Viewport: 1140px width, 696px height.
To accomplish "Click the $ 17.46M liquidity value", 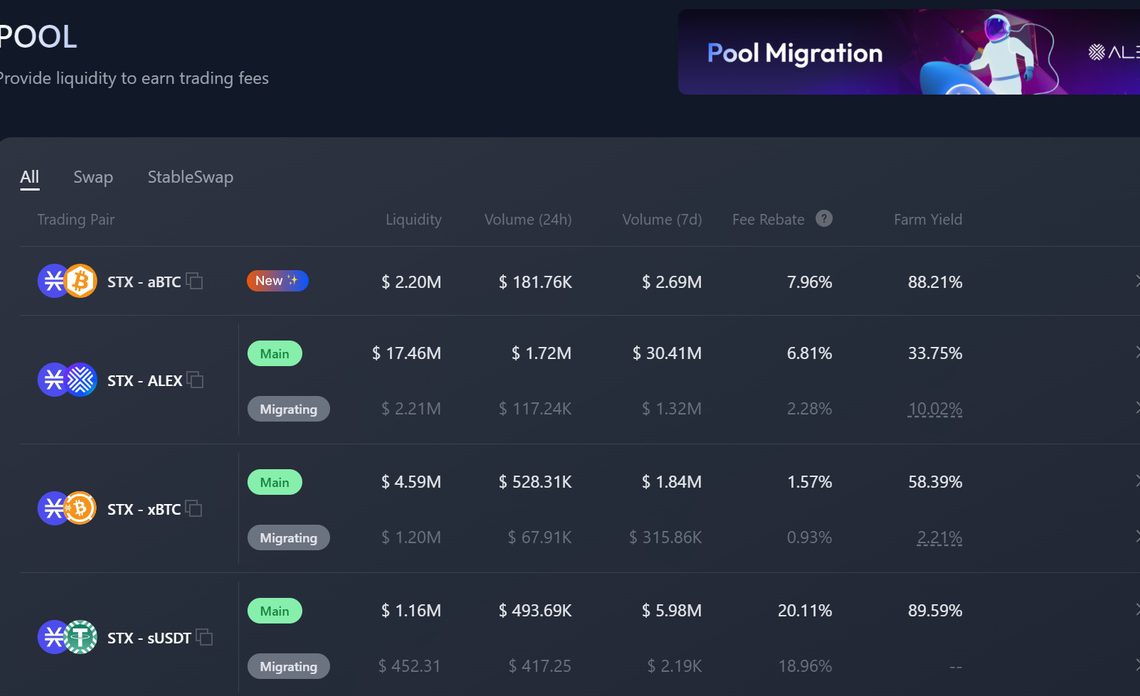I will coord(406,353).
